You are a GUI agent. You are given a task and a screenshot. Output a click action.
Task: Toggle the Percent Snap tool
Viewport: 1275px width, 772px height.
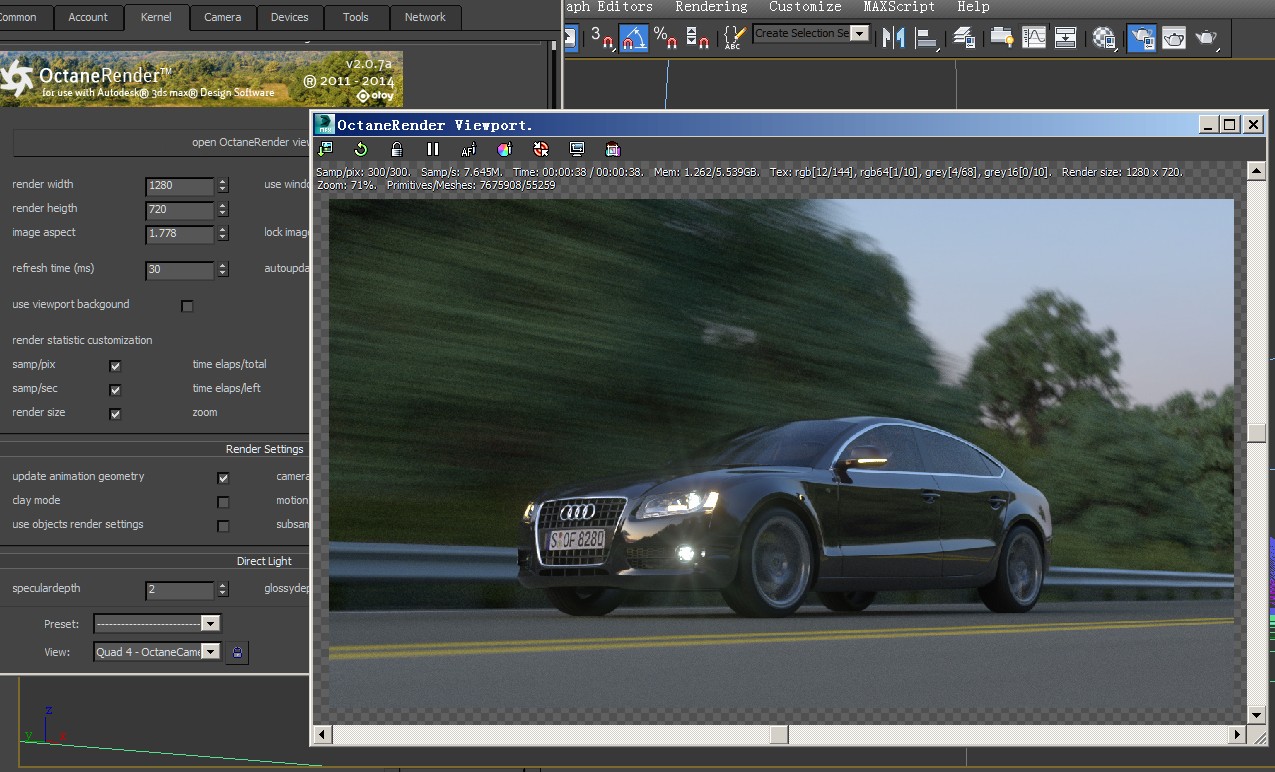665,38
